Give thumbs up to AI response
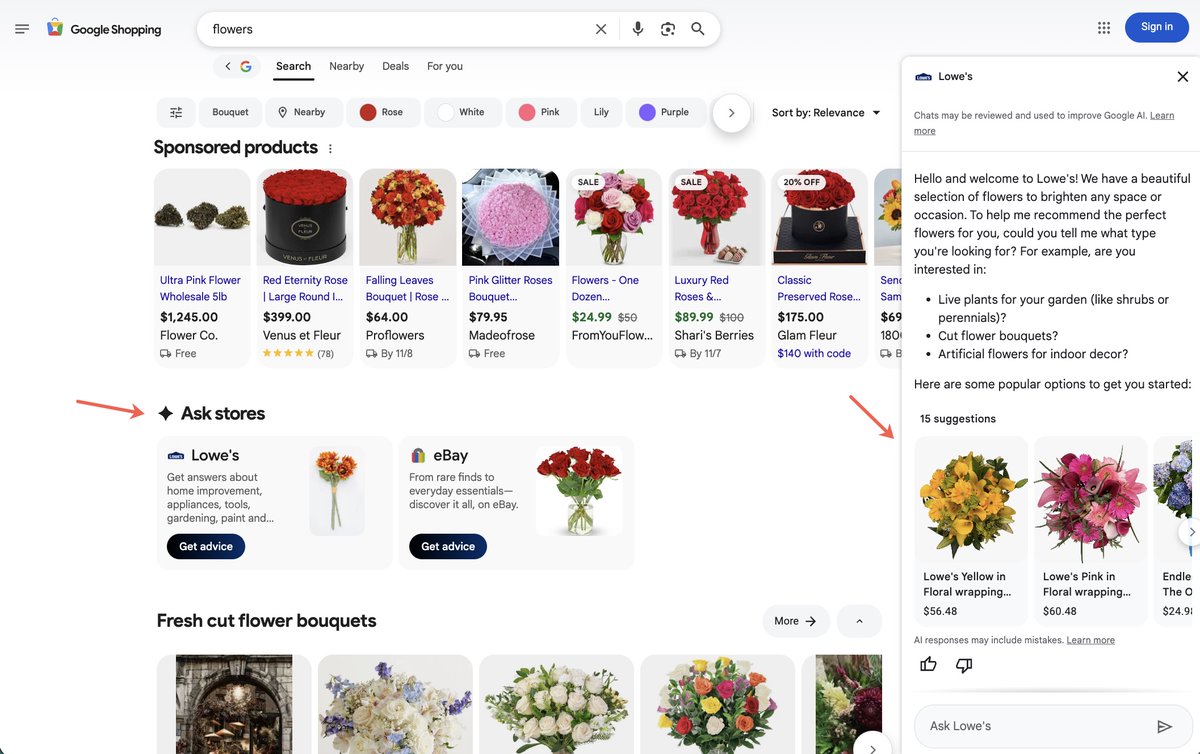The width and height of the screenshot is (1200, 754). 928,664
